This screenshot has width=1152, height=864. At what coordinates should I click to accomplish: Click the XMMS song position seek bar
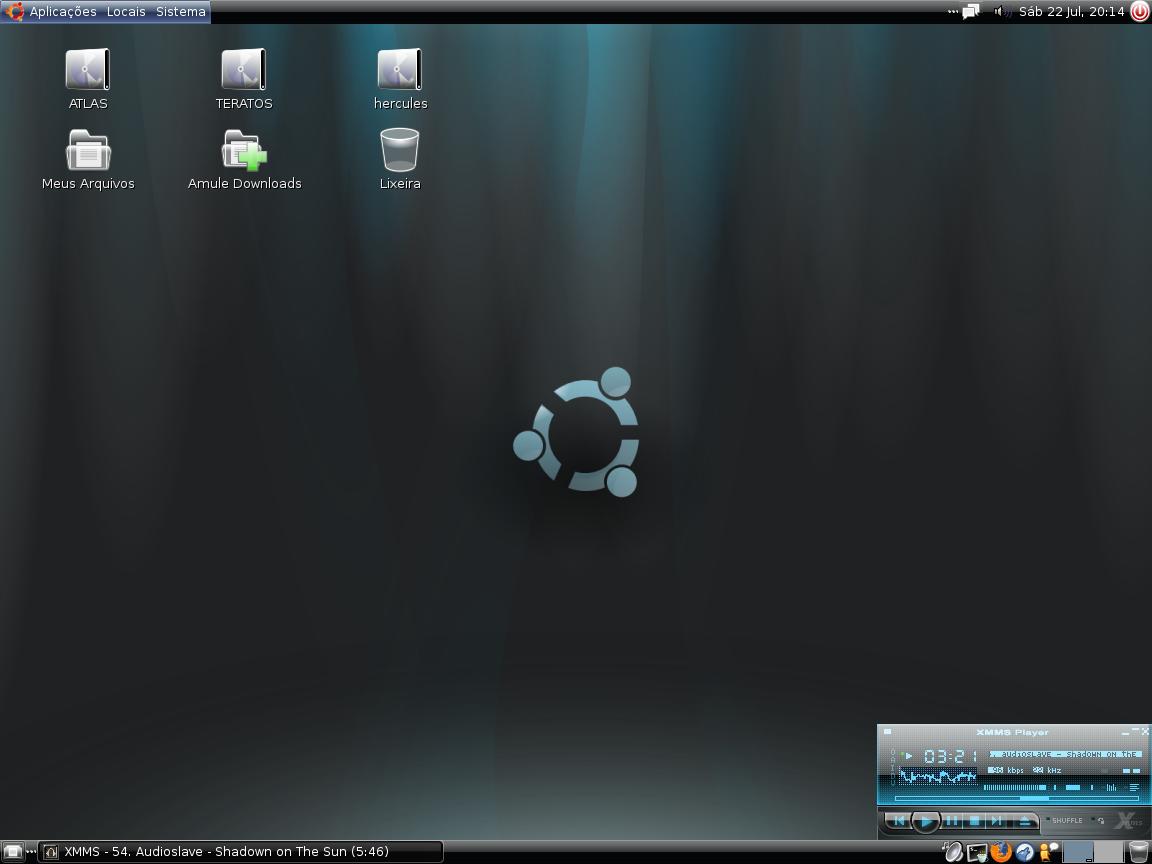click(1017, 799)
